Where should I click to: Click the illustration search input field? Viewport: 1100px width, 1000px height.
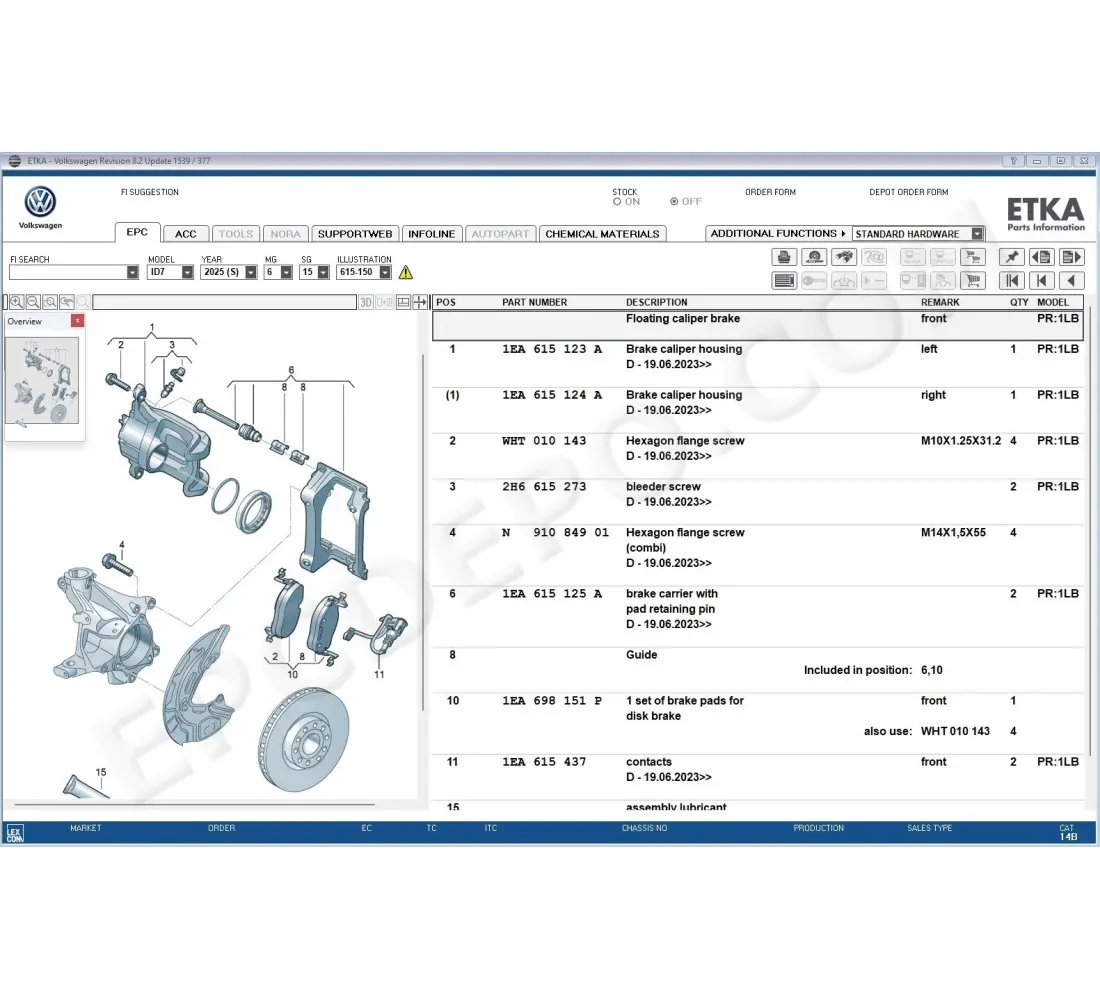(x=224, y=302)
